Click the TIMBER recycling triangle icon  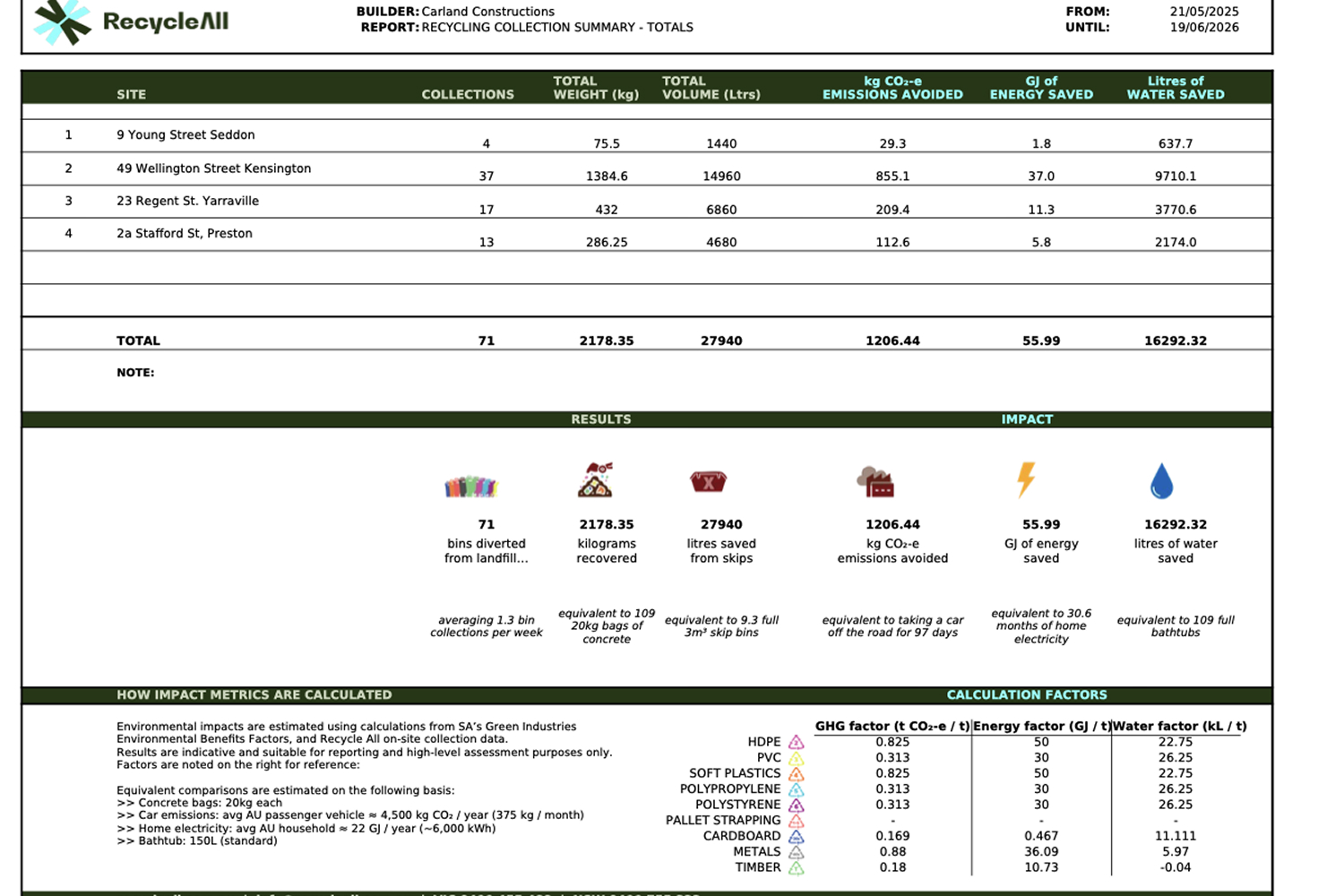797,867
